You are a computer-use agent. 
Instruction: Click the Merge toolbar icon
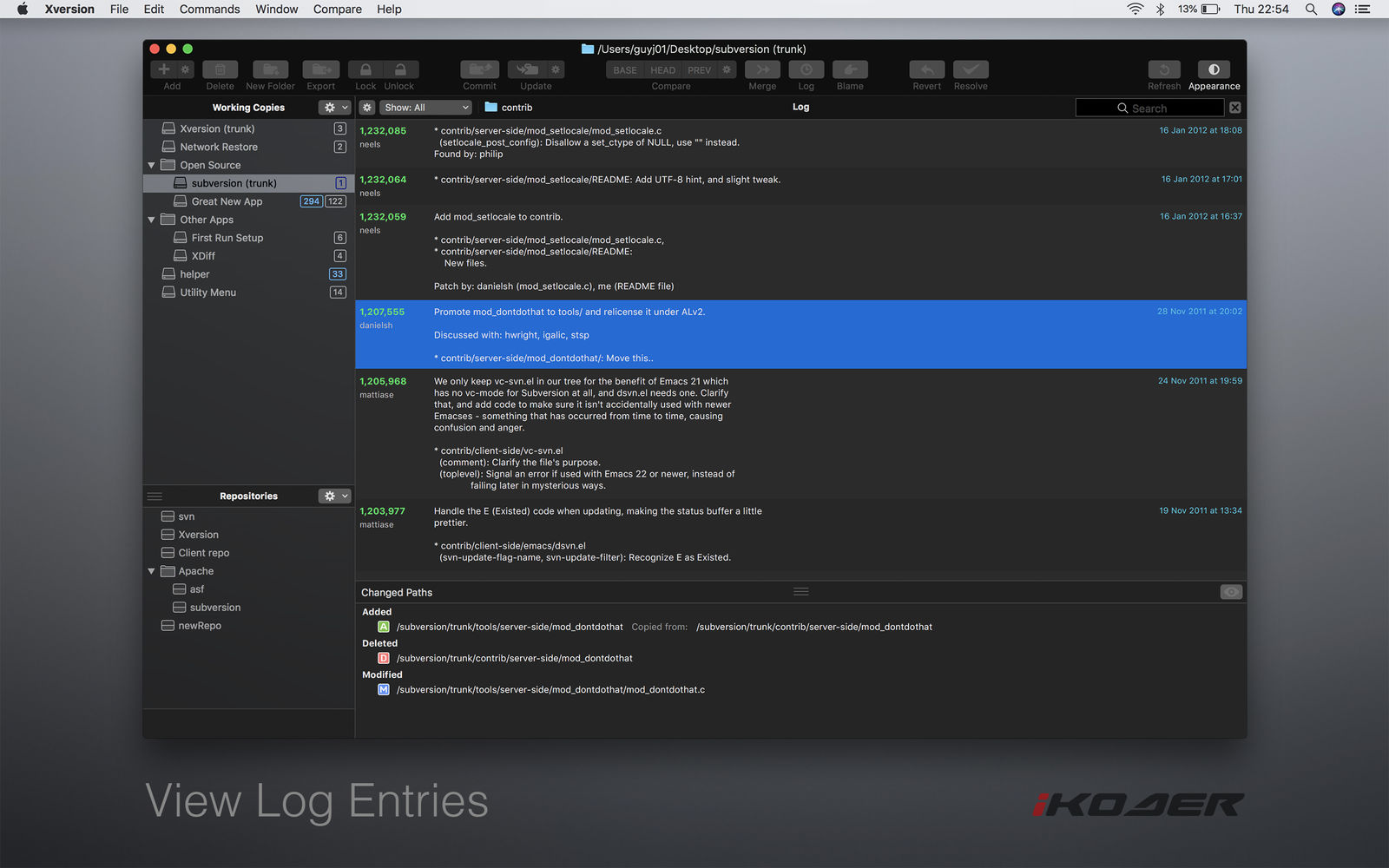[x=762, y=69]
